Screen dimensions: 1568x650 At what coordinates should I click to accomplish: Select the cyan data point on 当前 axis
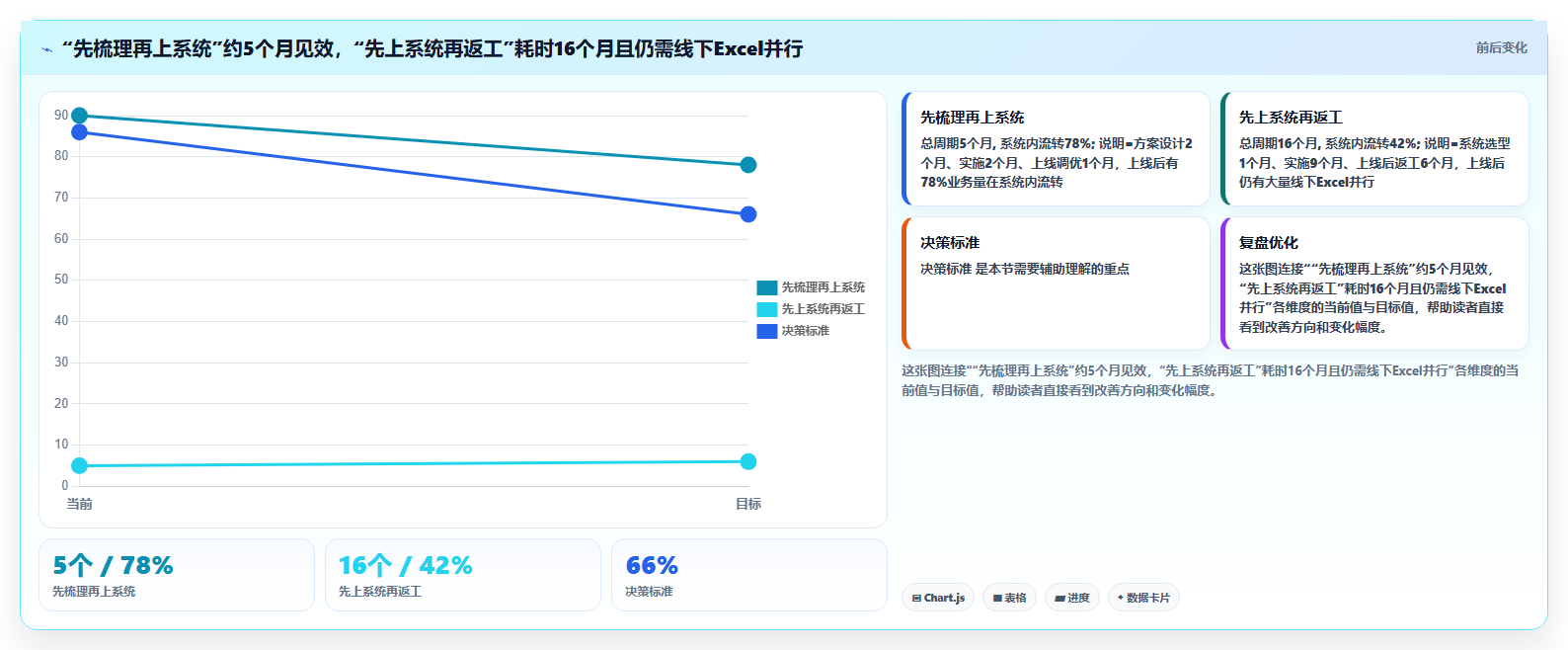(x=80, y=466)
